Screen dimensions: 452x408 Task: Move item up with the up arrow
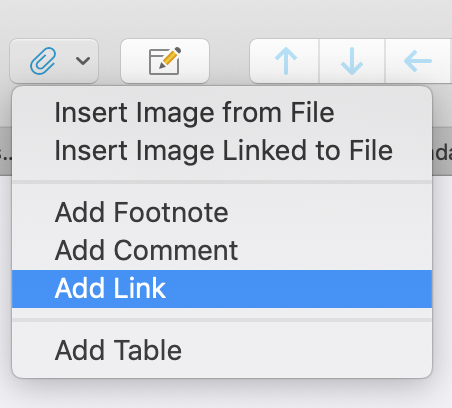click(x=286, y=61)
